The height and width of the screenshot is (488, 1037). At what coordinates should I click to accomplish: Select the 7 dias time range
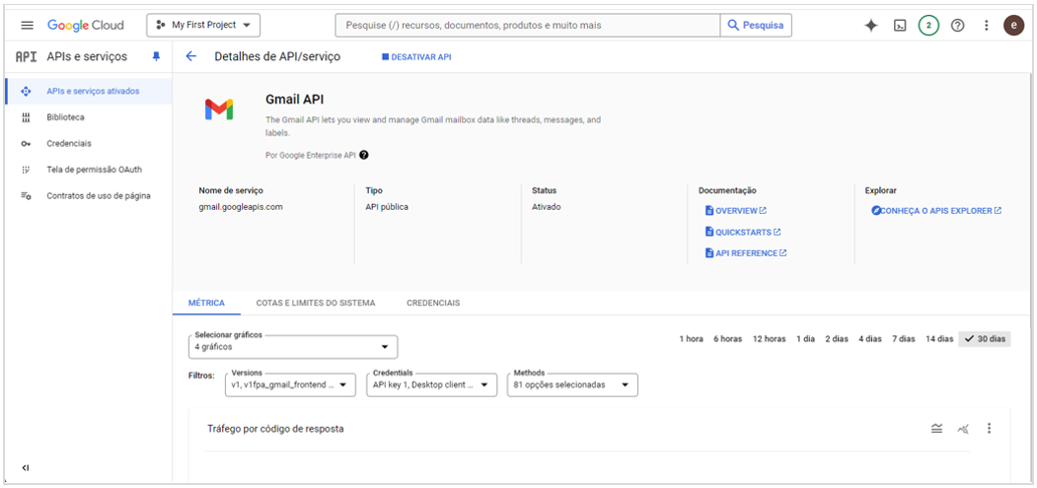[903, 339]
